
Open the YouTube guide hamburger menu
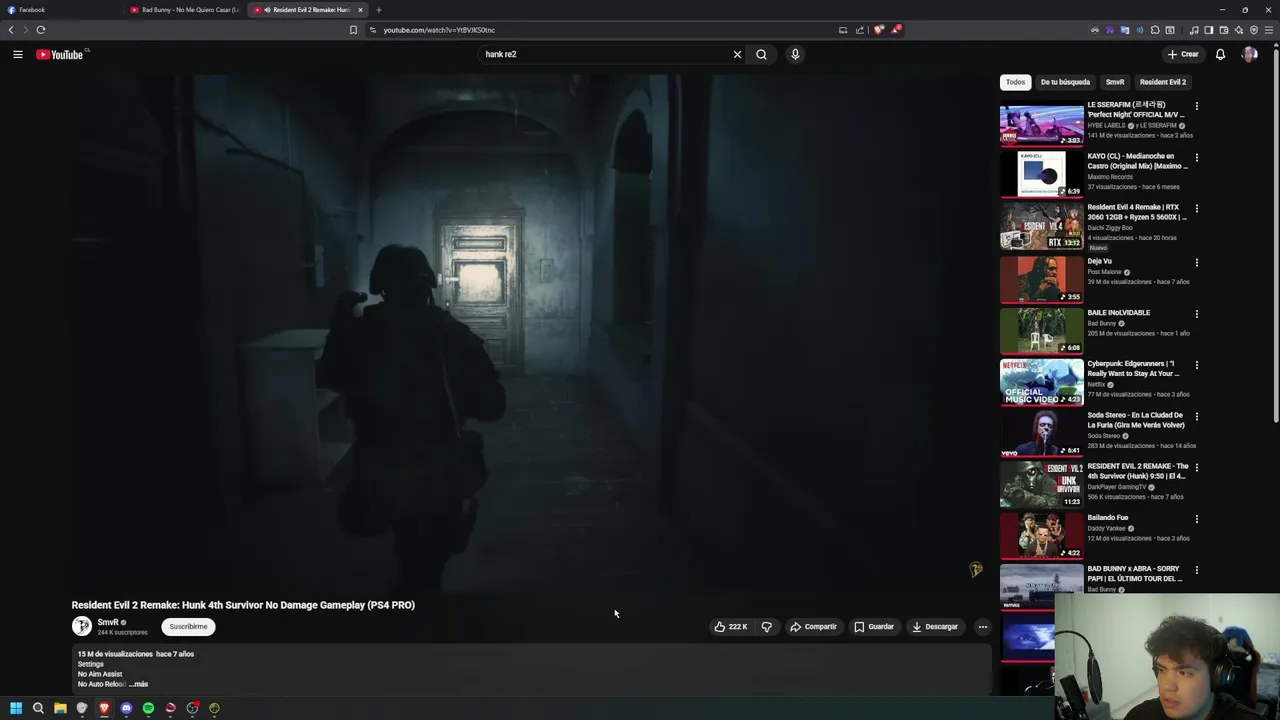[x=18, y=54]
